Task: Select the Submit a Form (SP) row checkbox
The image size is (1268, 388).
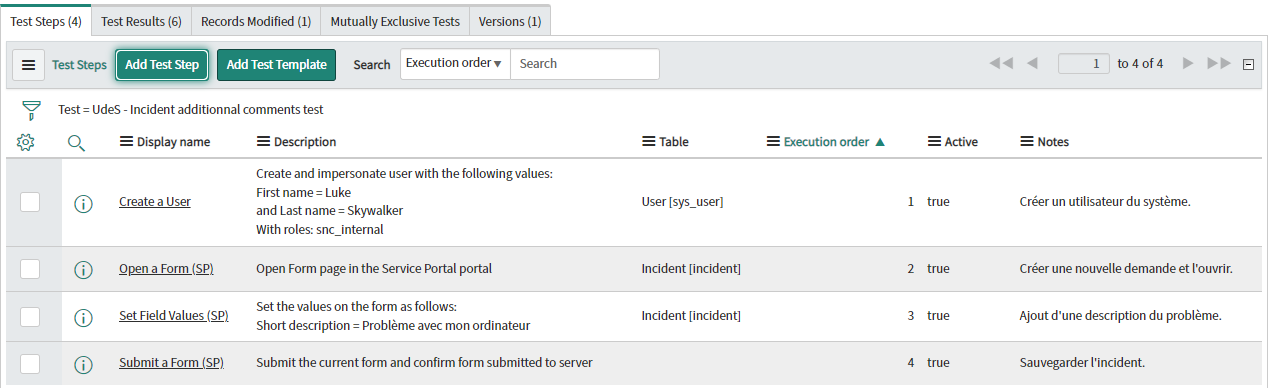Action: click(30, 363)
